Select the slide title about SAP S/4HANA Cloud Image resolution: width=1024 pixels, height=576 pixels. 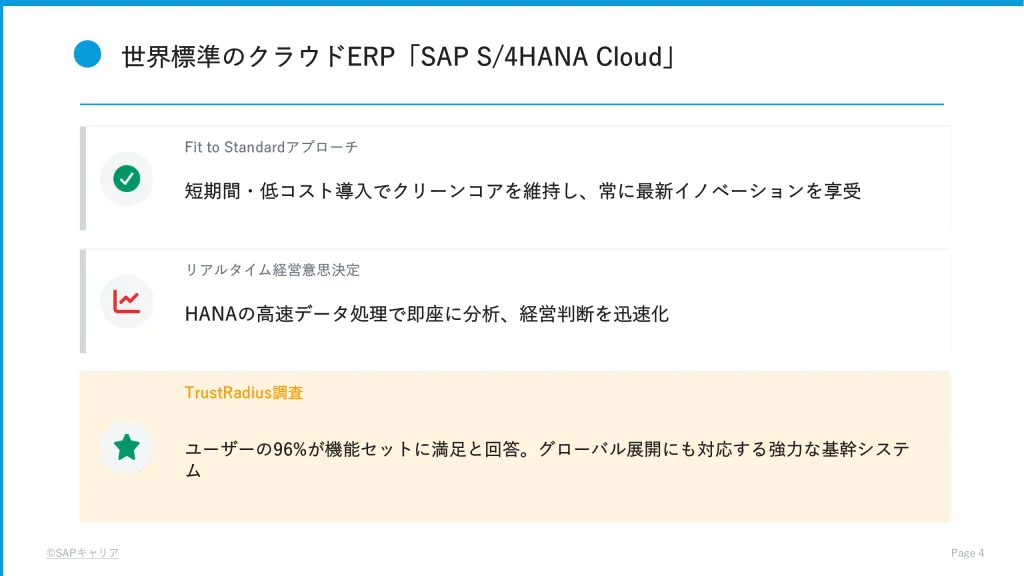[x=397, y=56]
